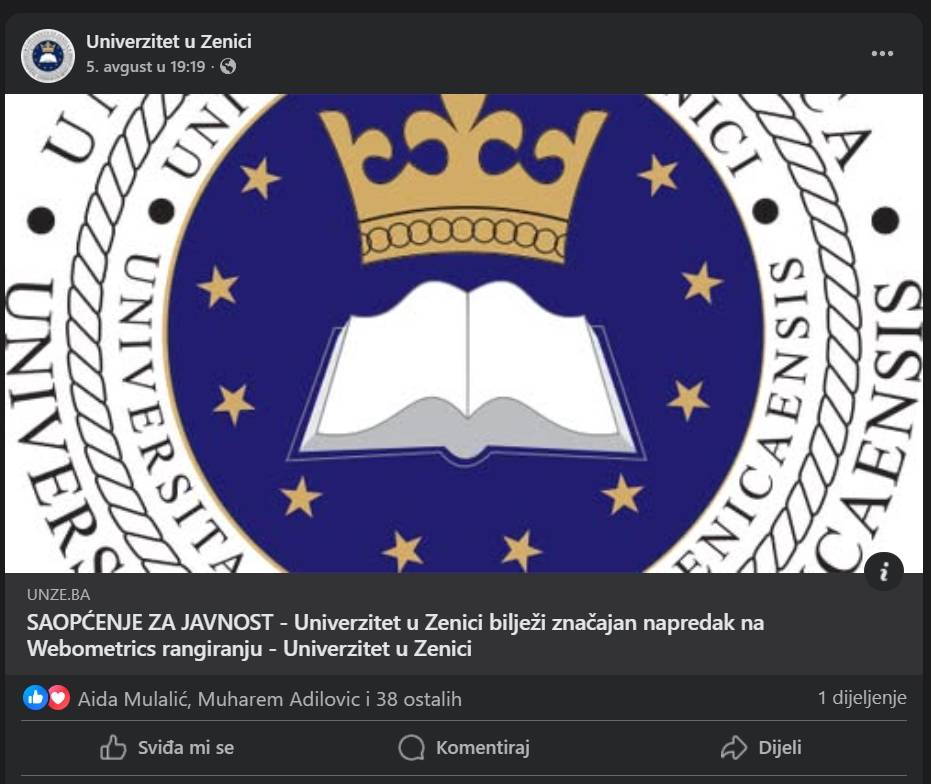Click the share arrow icon beside Dijeli
This screenshot has width=931, height=784.
point(734,747)
